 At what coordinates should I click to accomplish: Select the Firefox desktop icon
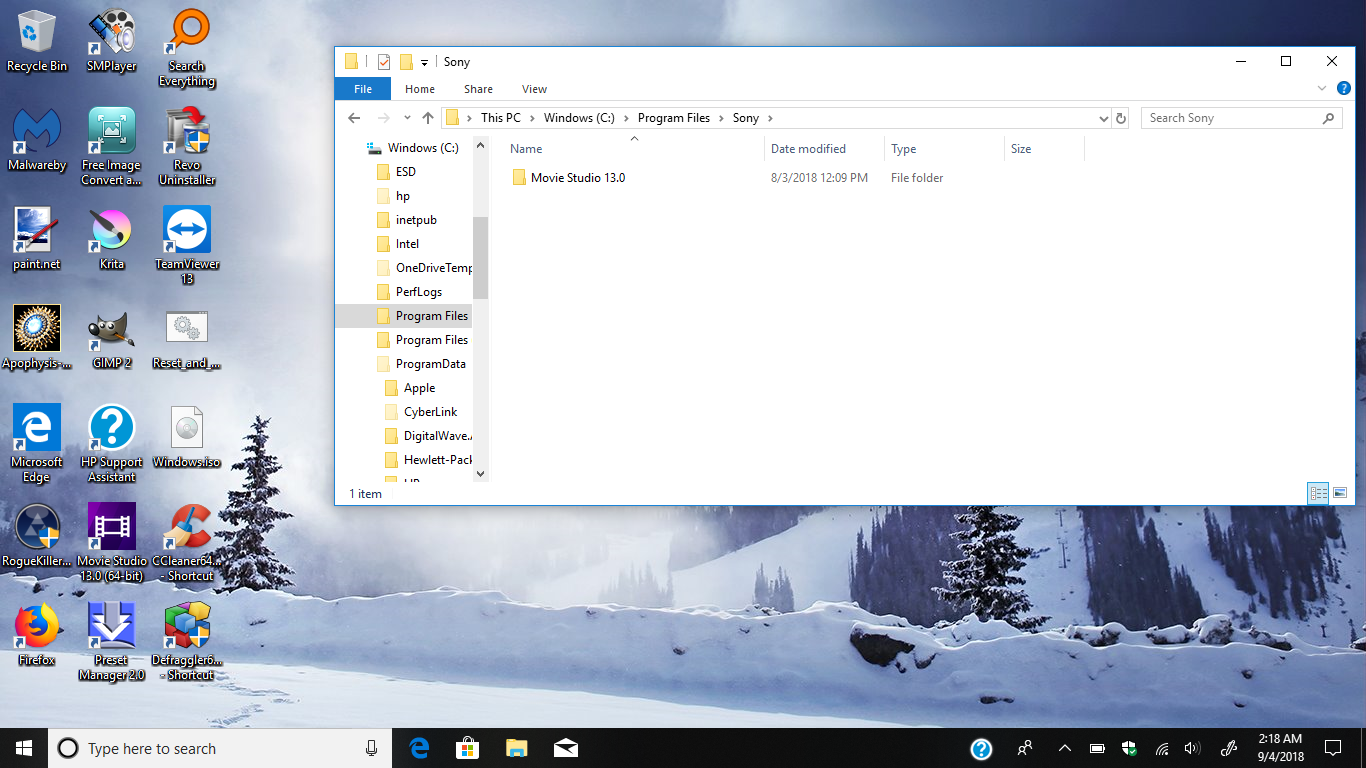[37, 635]
